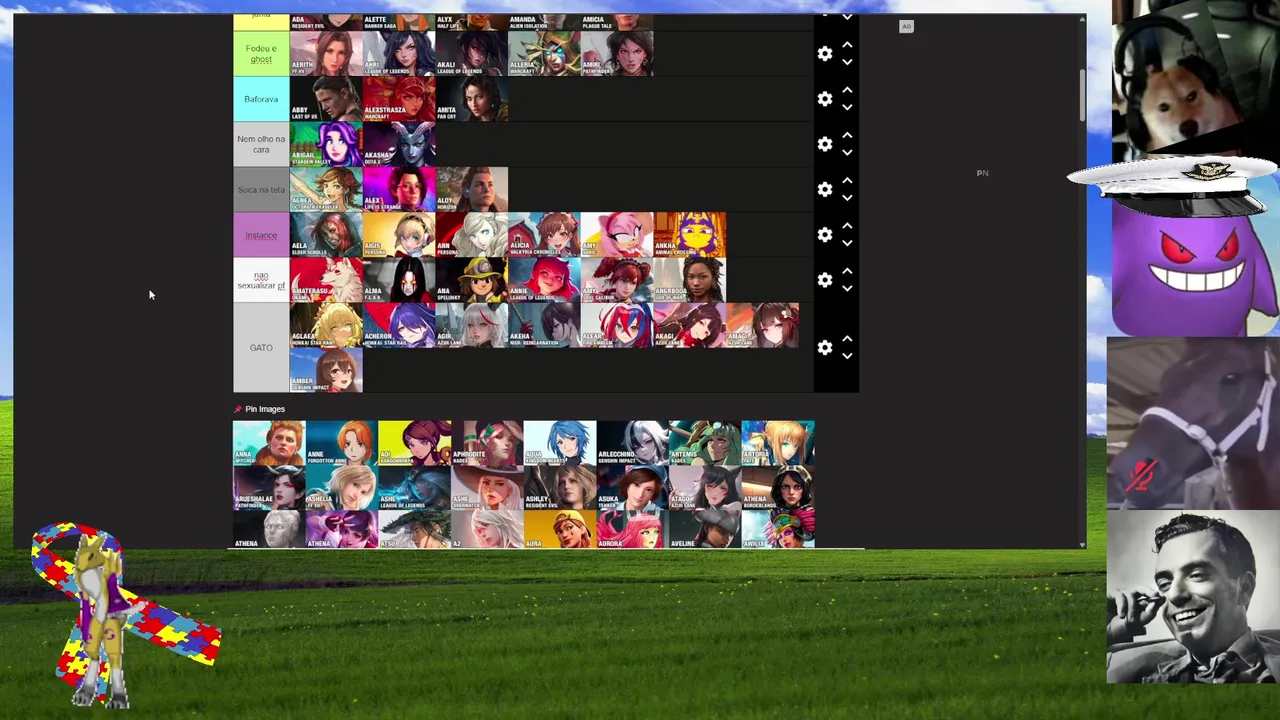Image resolution: width=1280 pixels, height=720 pixels.
Task: Select the Nem olho na cara label
Action: click(261, 144)
